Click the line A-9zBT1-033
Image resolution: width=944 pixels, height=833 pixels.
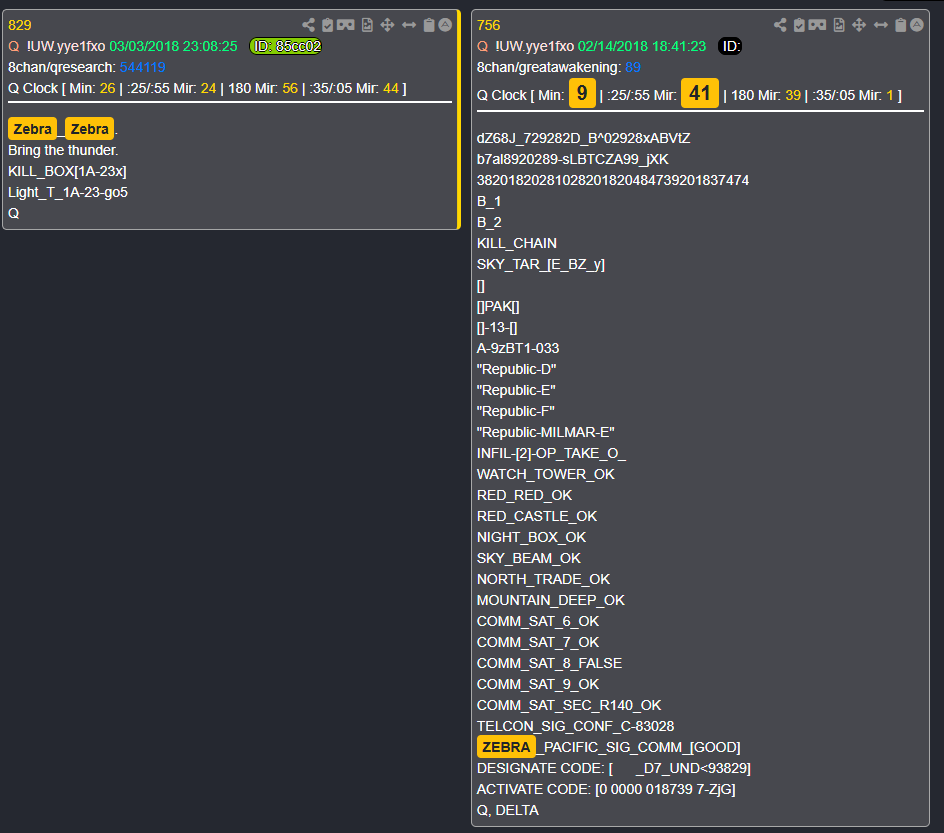[x=518, y=348]
